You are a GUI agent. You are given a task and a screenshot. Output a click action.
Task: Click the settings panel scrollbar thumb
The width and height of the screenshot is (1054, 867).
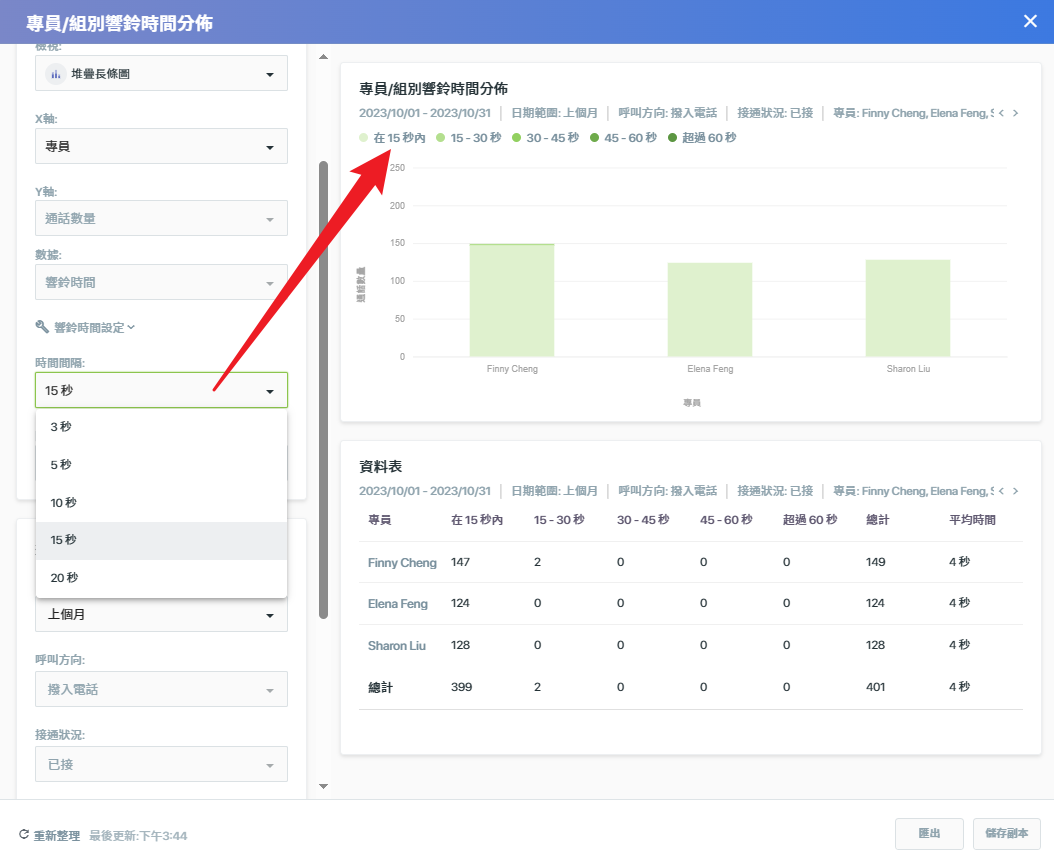(323, 390)
